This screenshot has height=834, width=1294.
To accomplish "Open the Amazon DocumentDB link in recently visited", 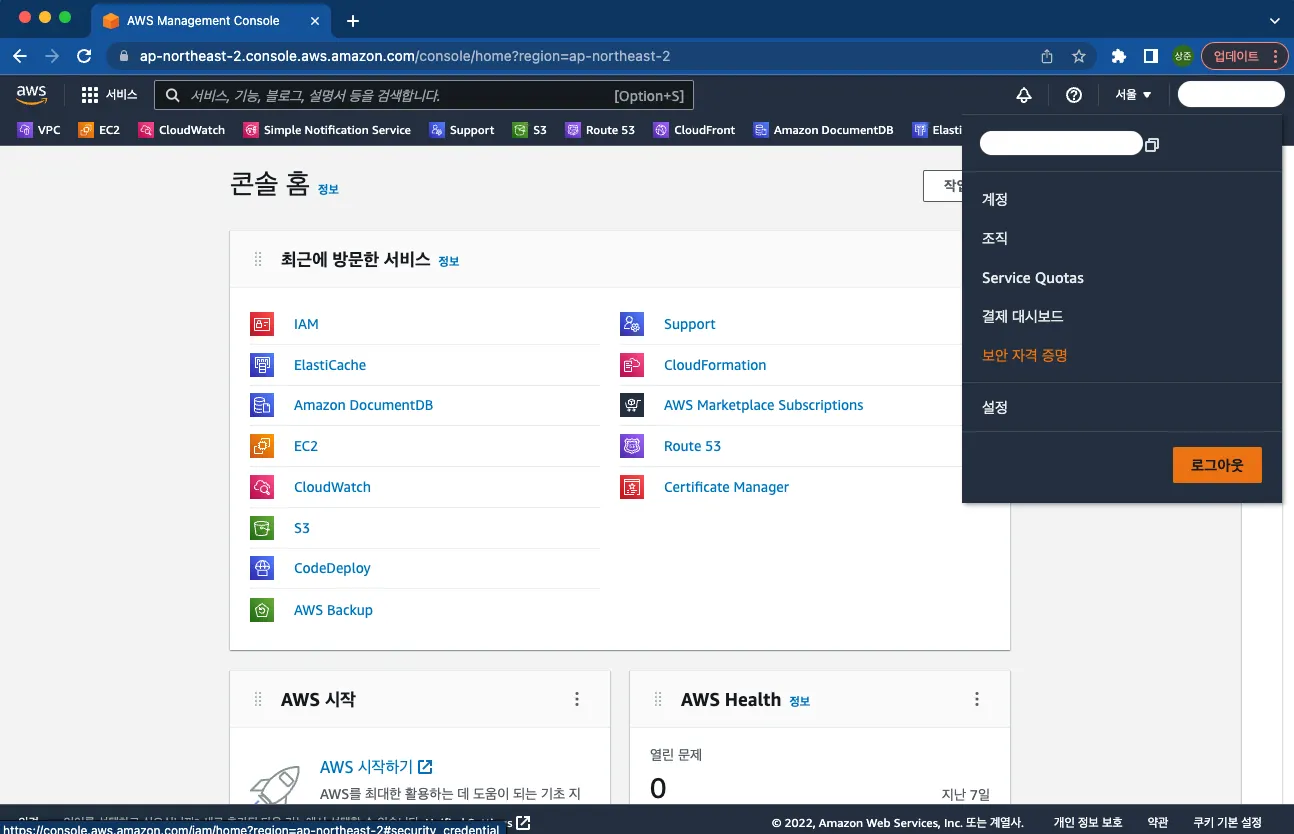I will click(363, 405).
